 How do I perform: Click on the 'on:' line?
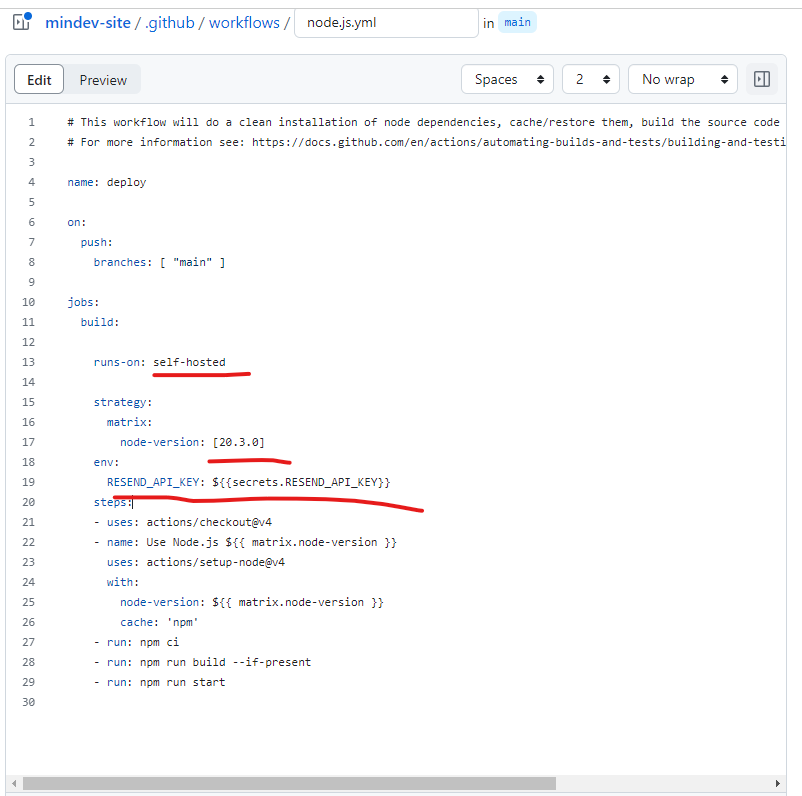coord(77,222)
